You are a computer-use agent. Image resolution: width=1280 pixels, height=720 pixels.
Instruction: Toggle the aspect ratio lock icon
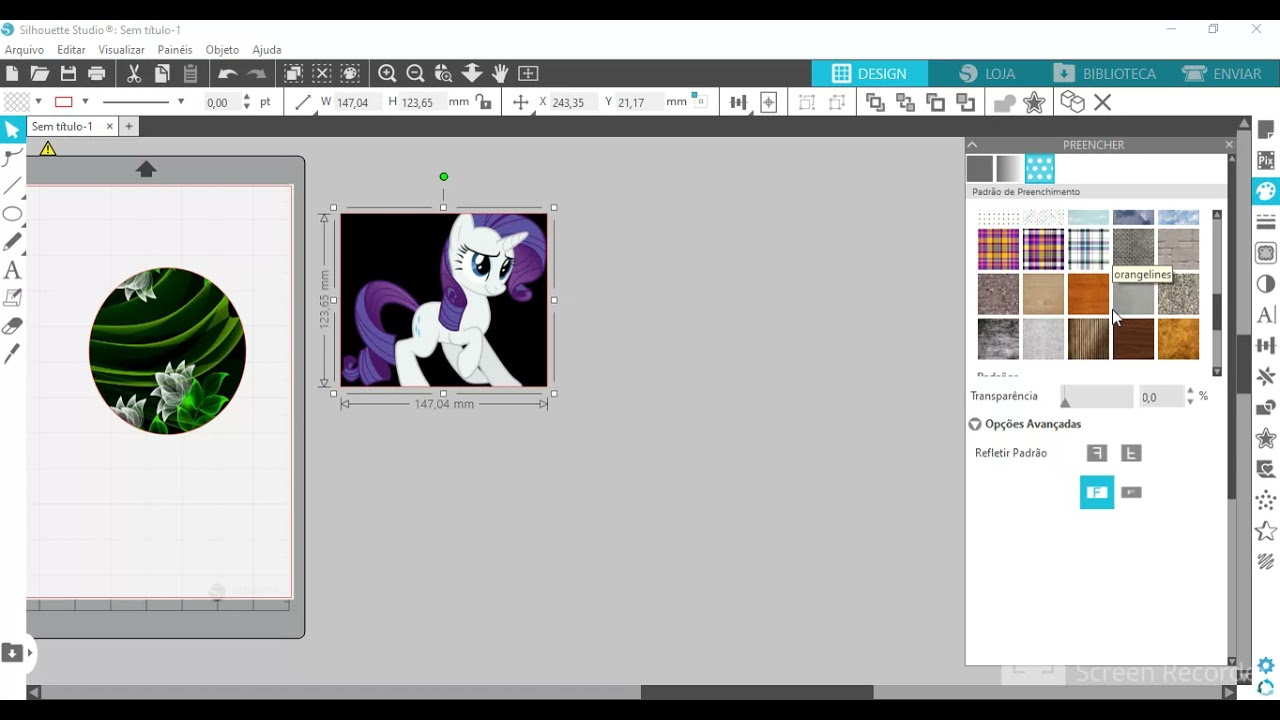484,102
